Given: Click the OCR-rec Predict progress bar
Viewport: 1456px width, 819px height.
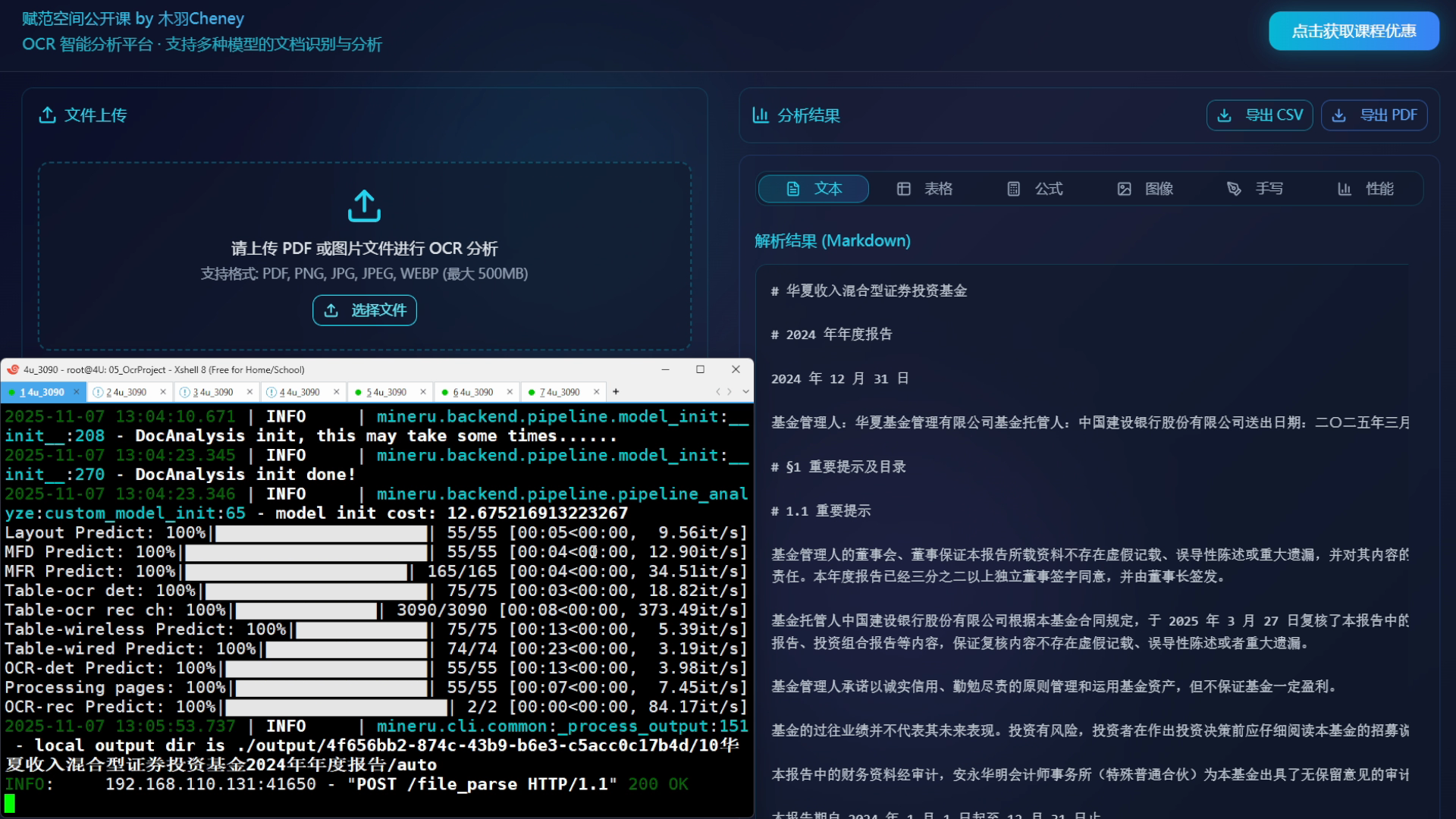Looking at the screenshot, I should (337, 707).
